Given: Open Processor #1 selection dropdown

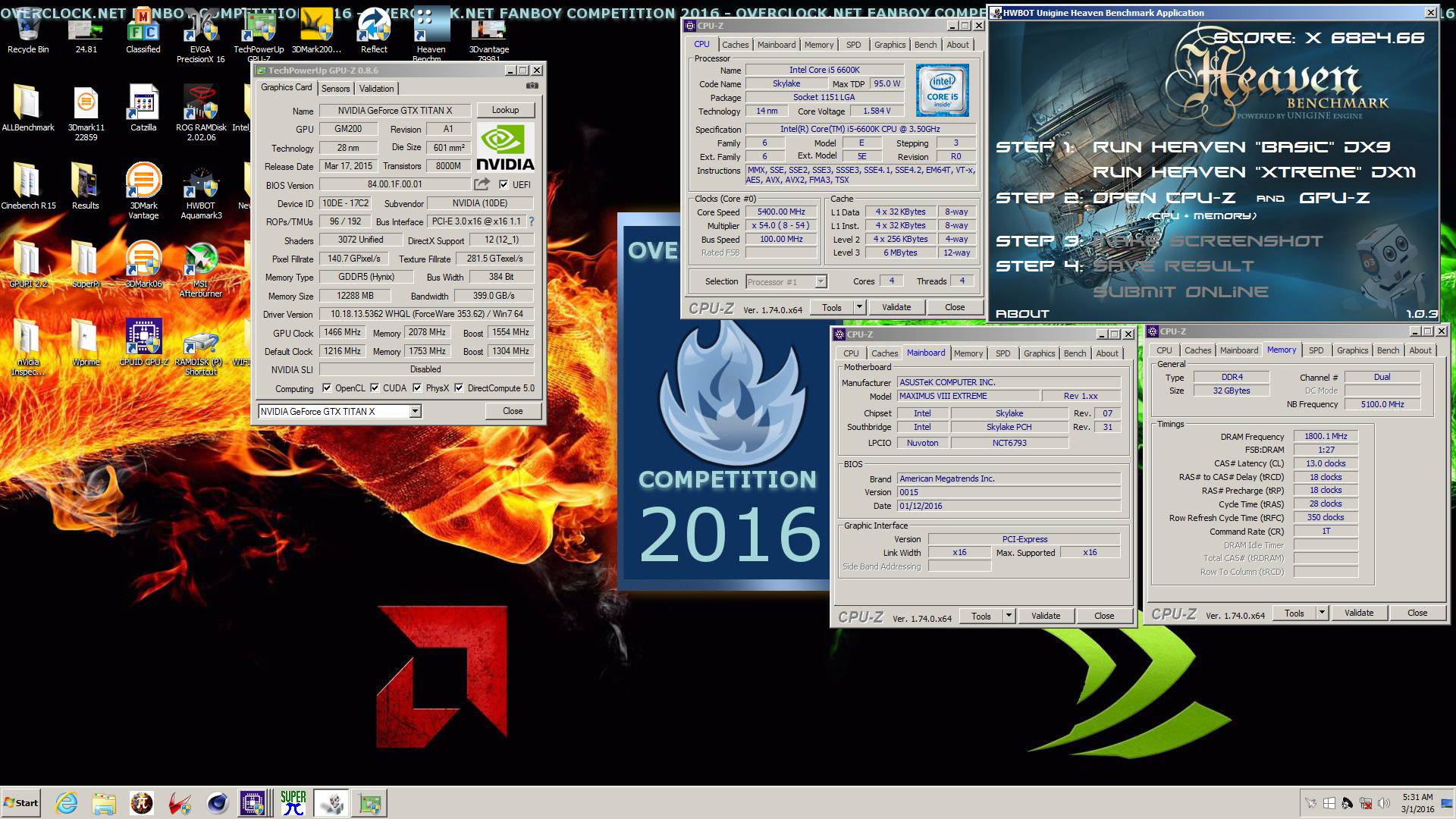Looking at the screenshot, I should point(821,281).
